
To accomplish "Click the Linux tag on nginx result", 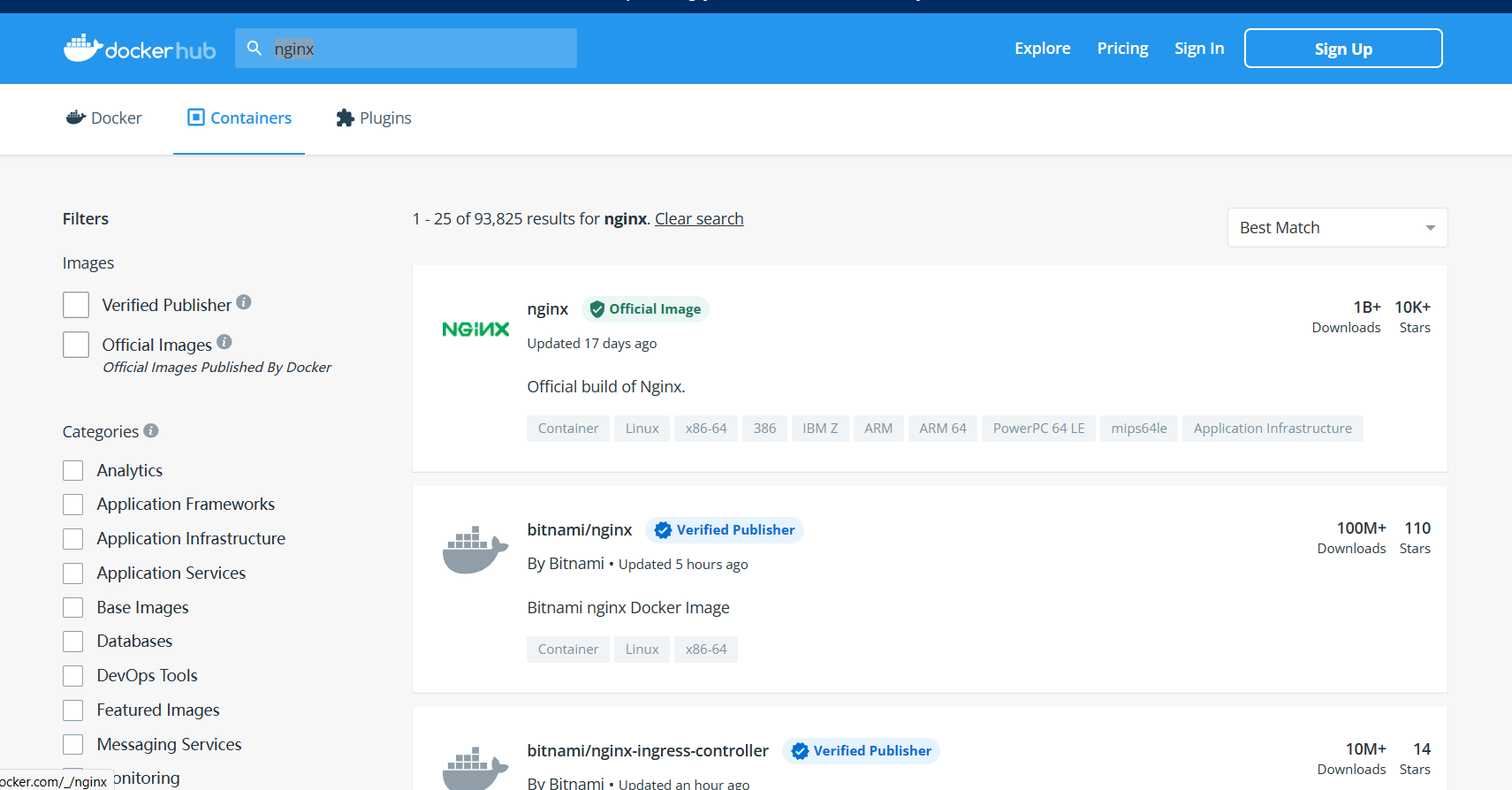I will tap(642, 429).
